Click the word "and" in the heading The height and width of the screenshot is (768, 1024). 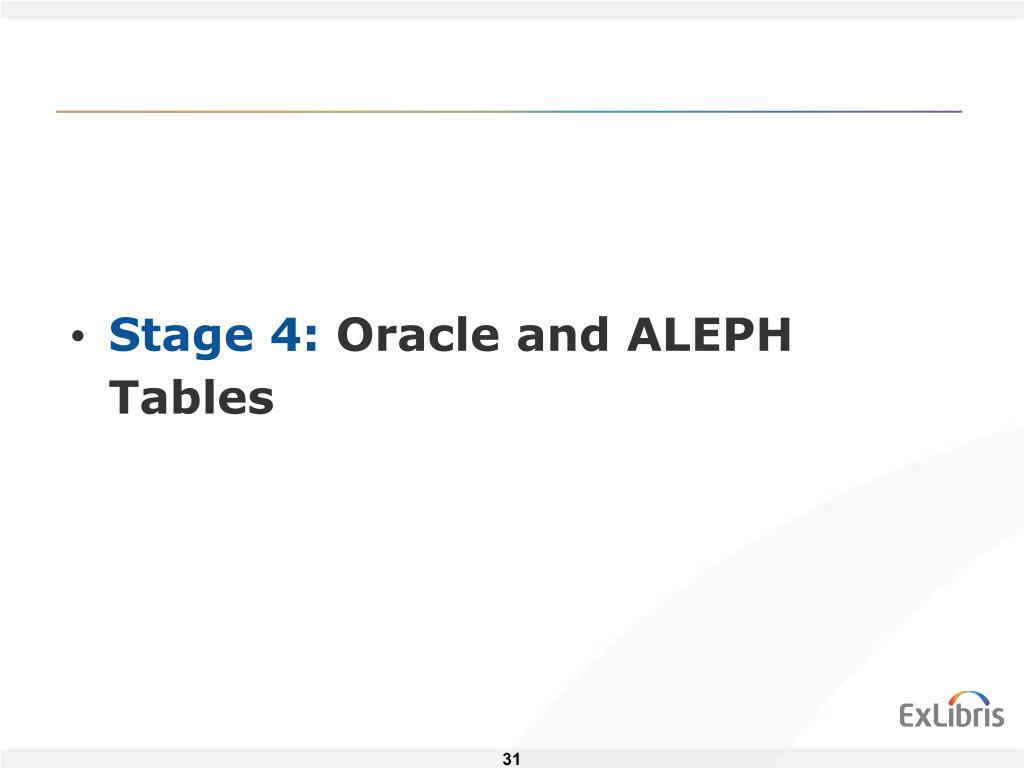[x=562, y=334]
